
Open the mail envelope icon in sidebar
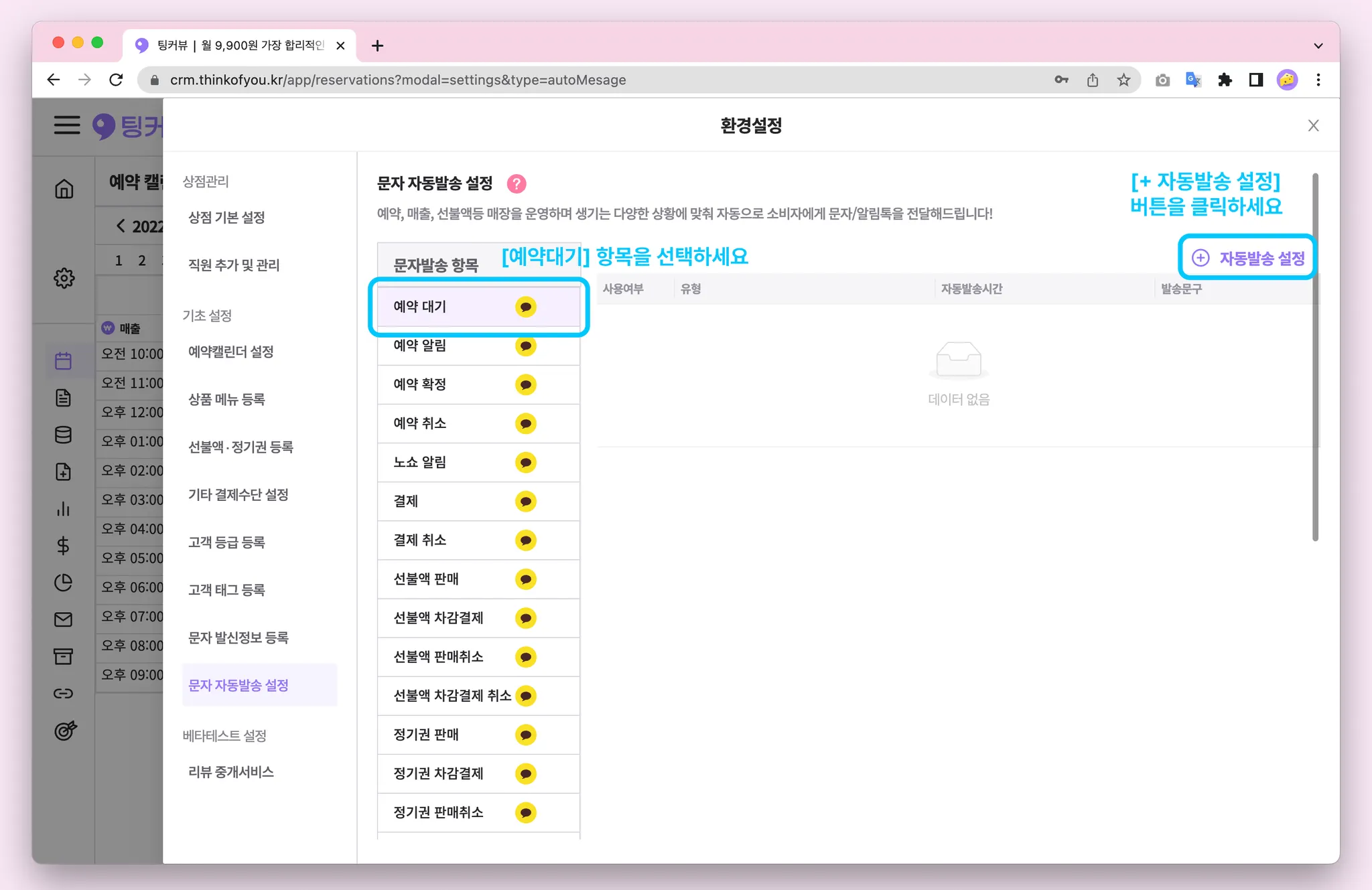point(64,619)
